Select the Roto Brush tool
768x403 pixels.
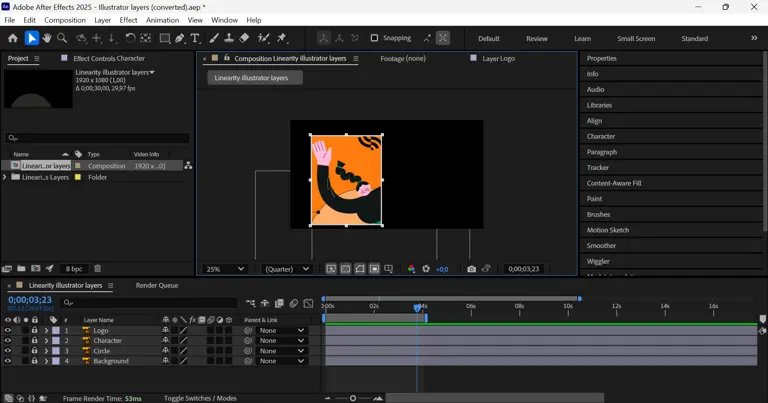coord(264,38)
